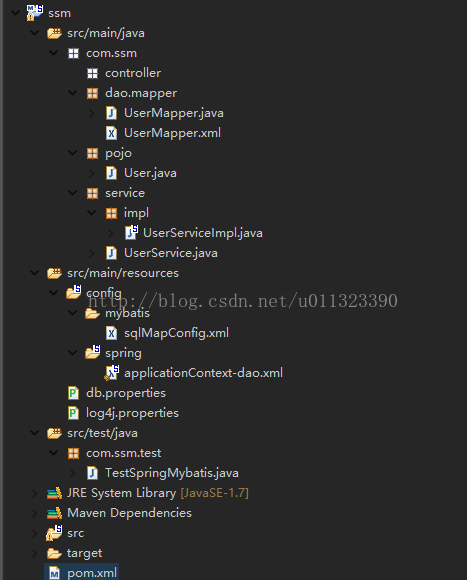
Task: Click the mybatis folder icon
Action: pyautogui.click(x=92, y=313)
